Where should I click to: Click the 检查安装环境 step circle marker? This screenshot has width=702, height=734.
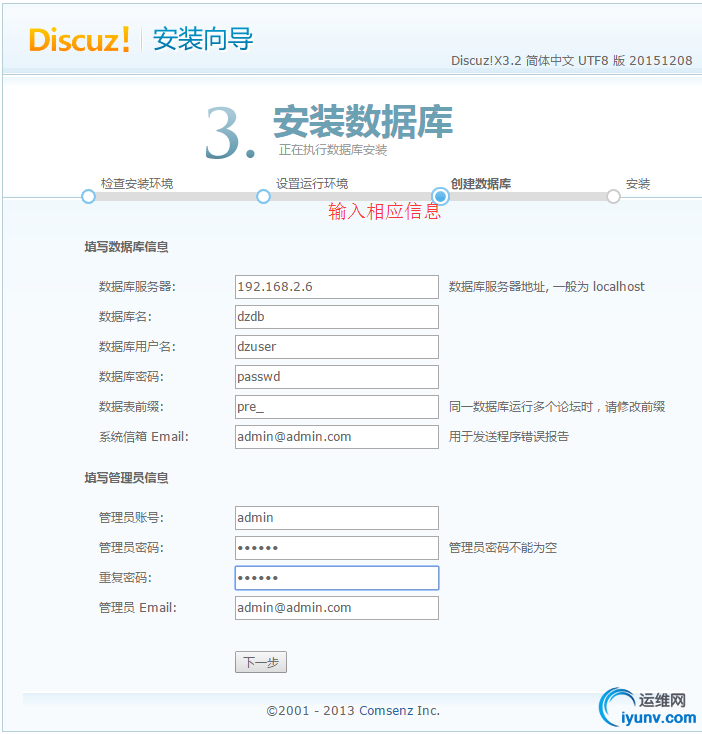click(88, 197)
